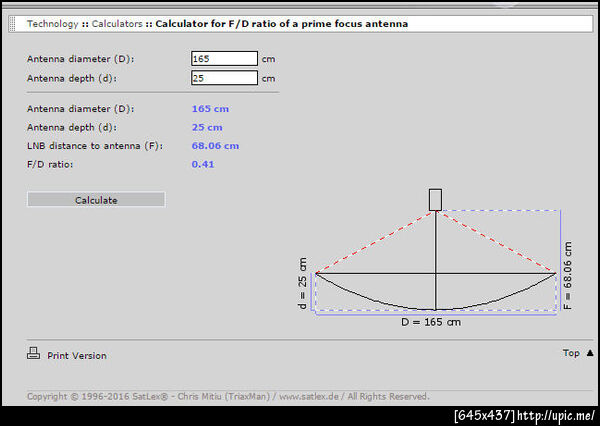Click the D = 165 cm diagram label
600x426 pixels.
430,322
